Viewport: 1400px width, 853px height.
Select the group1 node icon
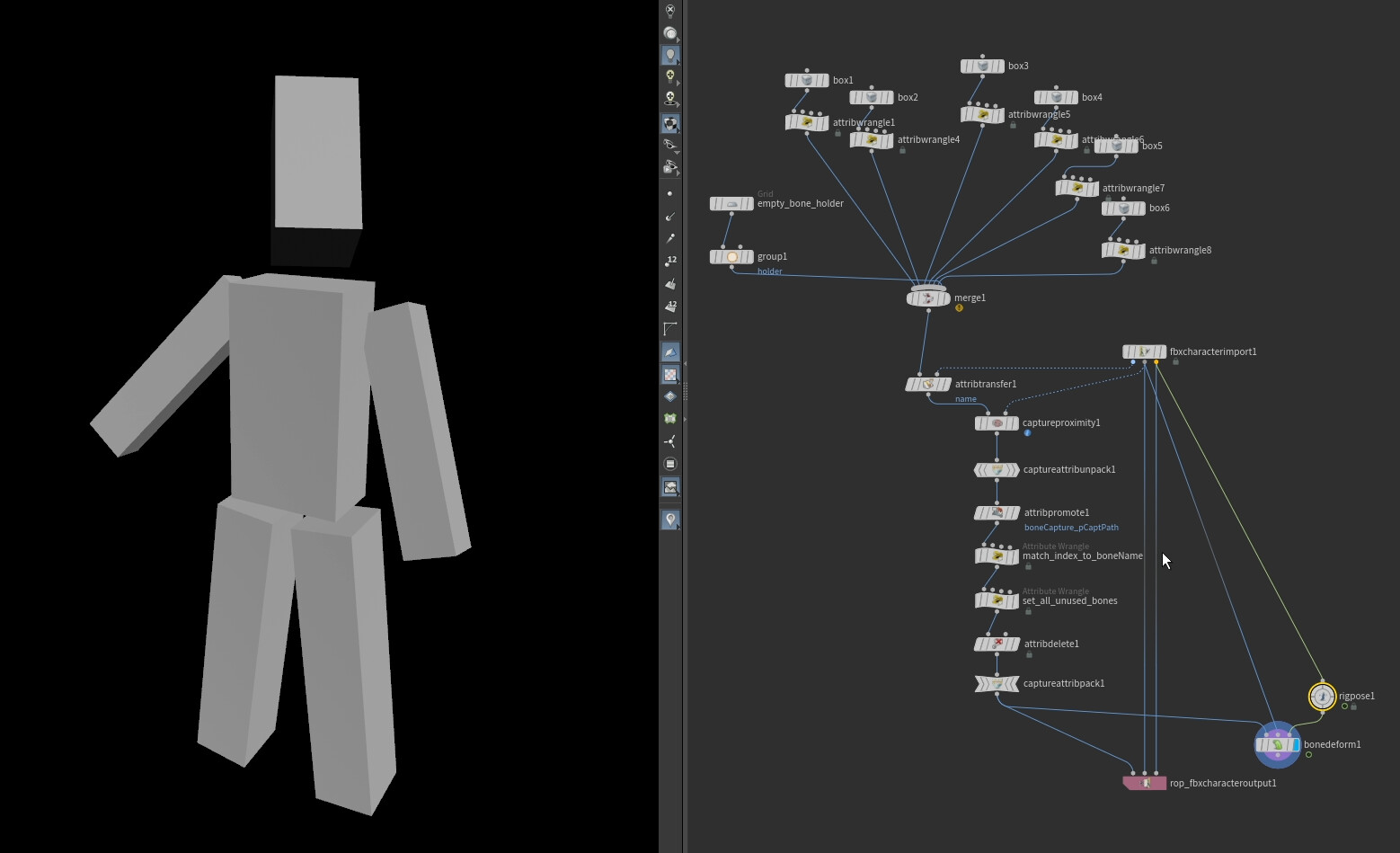click(731, 257)
